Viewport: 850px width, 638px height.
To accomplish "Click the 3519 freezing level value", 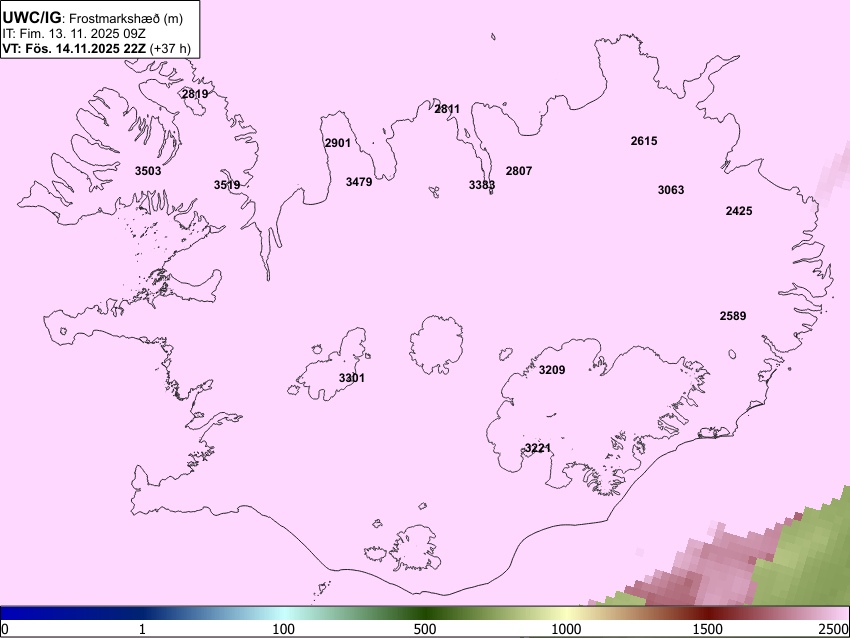I will (x=227, y=185).
